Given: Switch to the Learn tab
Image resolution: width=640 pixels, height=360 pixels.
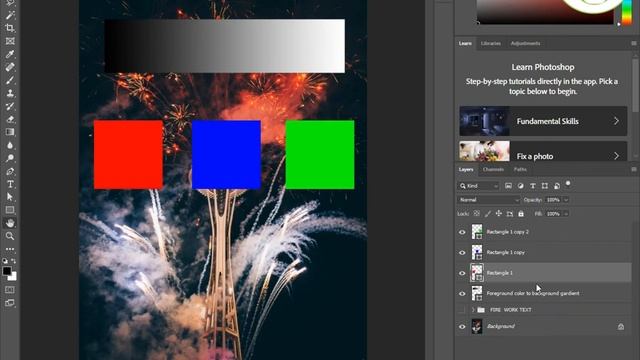Looking at the screenshot, I should 465,43.
